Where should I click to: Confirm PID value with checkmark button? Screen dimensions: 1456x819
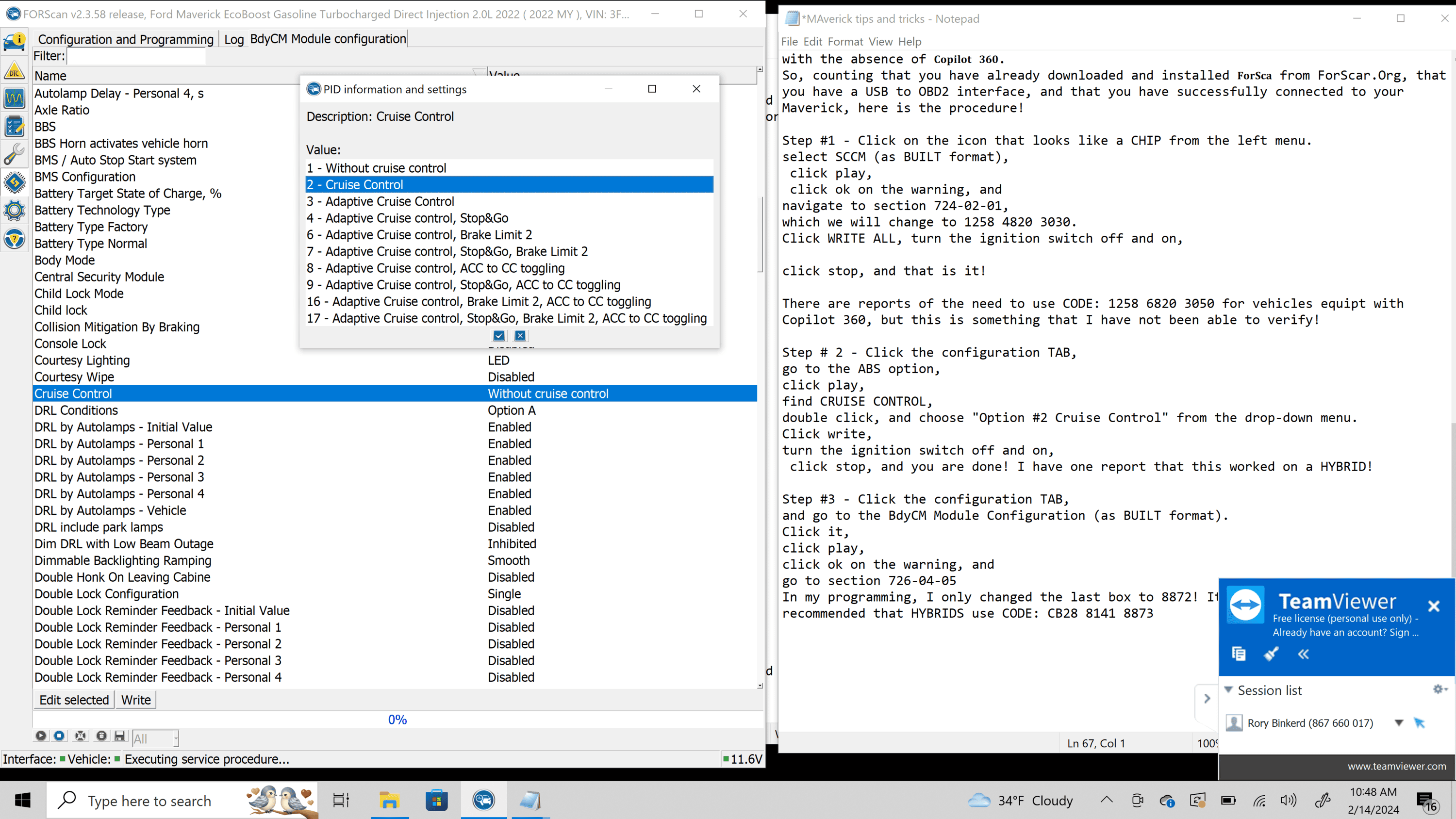click(498, 336)
